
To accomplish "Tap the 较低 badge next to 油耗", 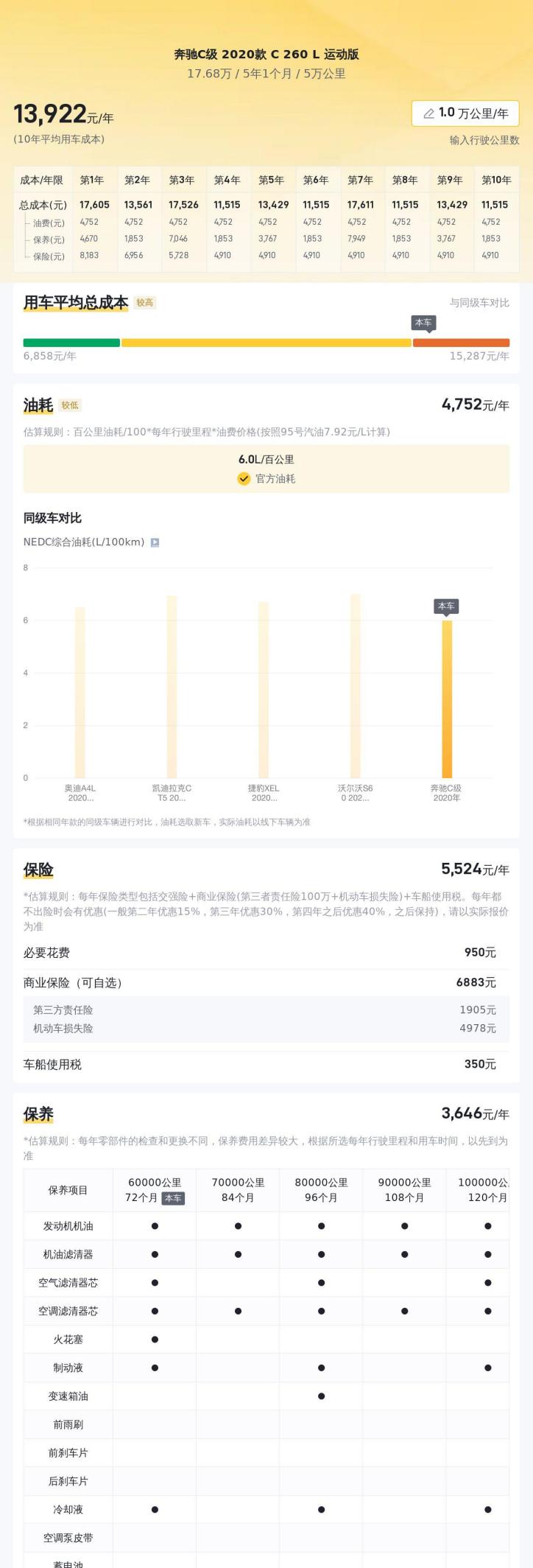I will 70,405.
